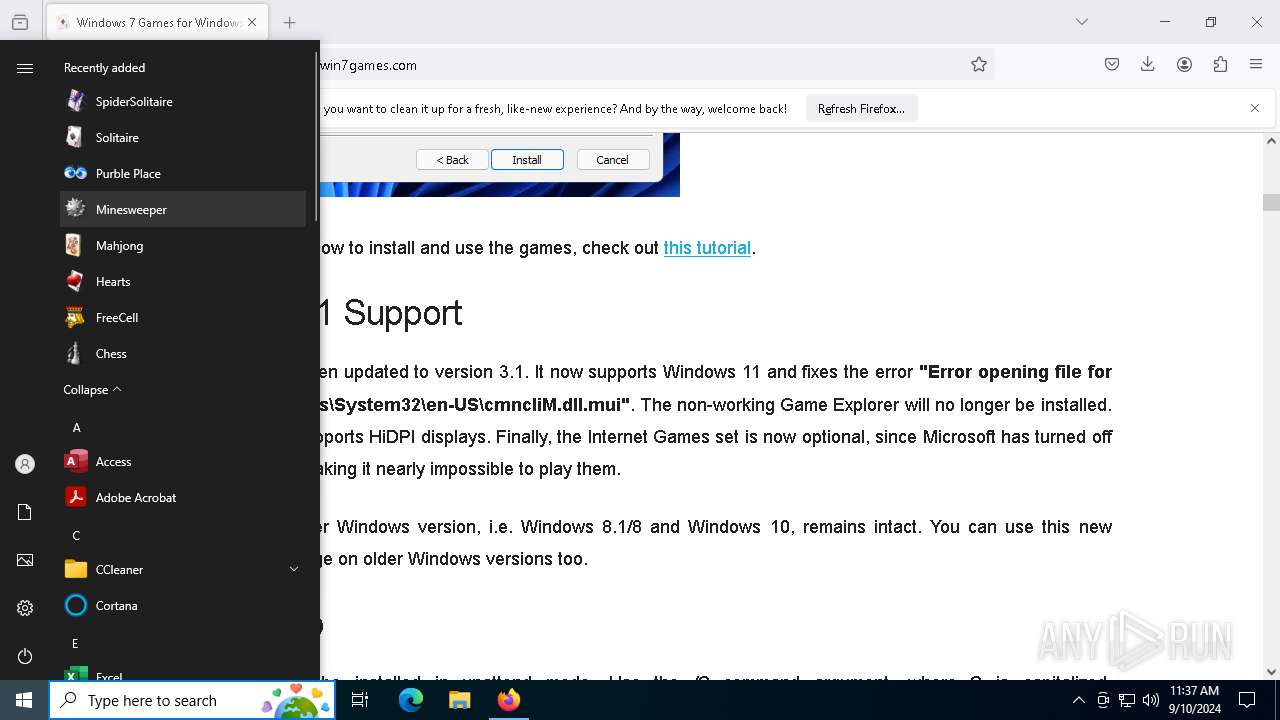Click the Refresh Firefox button
This screenshot has width=1280, height=720.
click(x=861, y=108)
